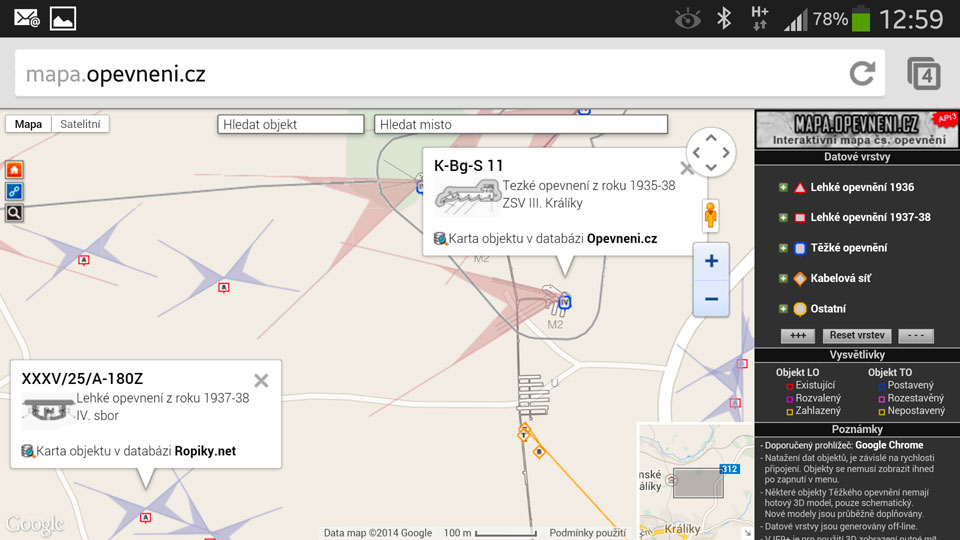The width and height of the screenshot is (960, 540).
Task: Reload page with browser refresh icon
Action: pos(862,73)
